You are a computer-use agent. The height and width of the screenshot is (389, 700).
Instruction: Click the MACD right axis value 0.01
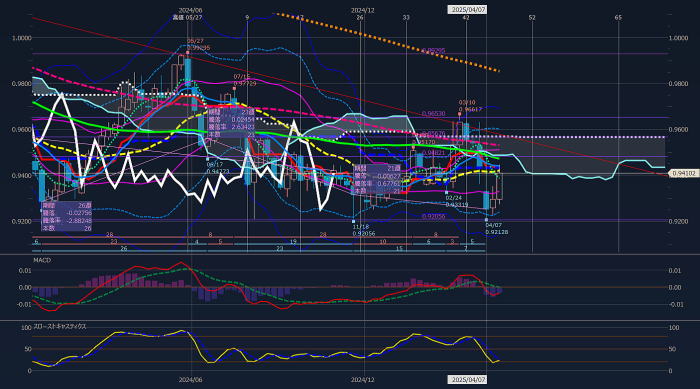coord(675,271)
